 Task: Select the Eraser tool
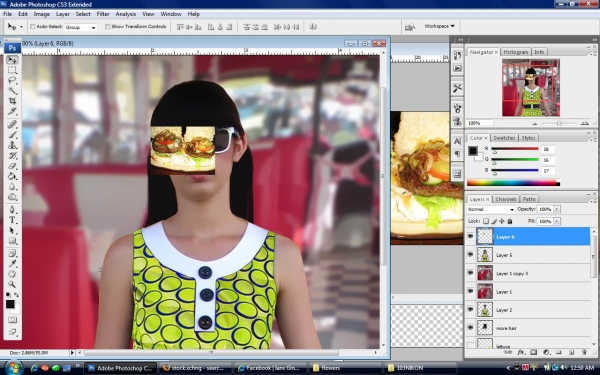coord(12,166)
